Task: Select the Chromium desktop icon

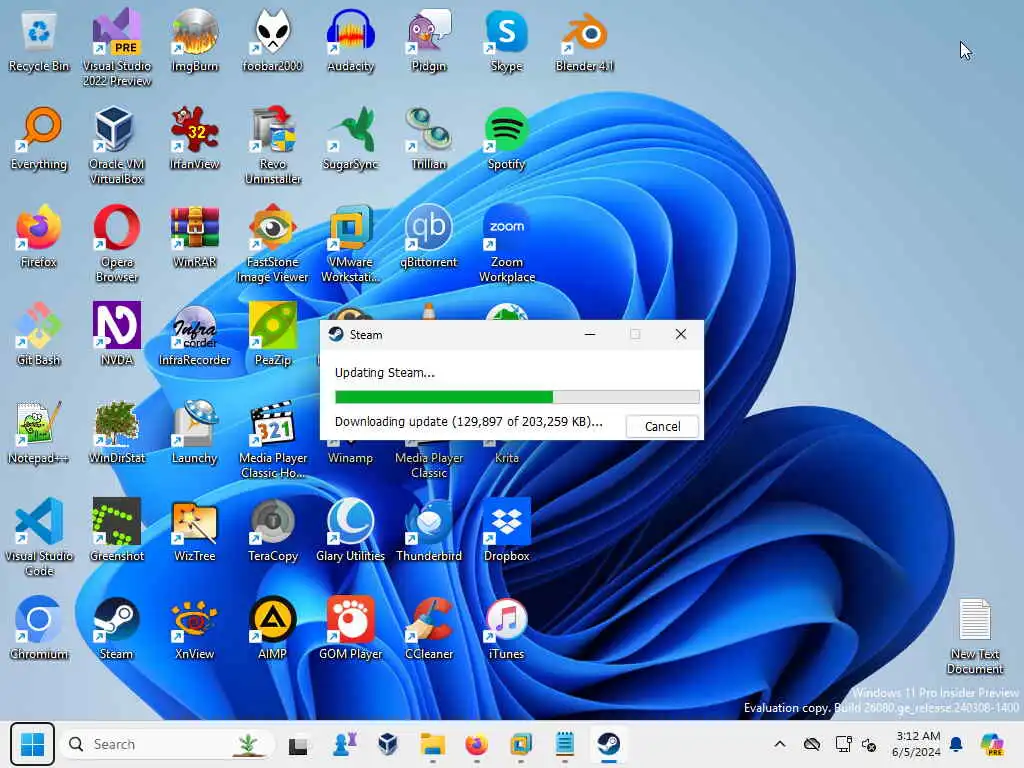Action: tap(39, 628)
